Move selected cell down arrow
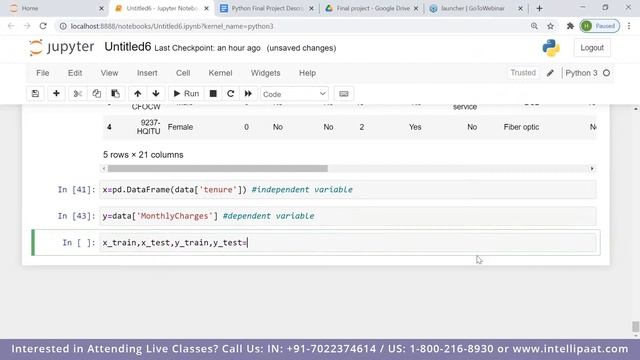This screenshot has width=640, height=360. click(156, 94)
